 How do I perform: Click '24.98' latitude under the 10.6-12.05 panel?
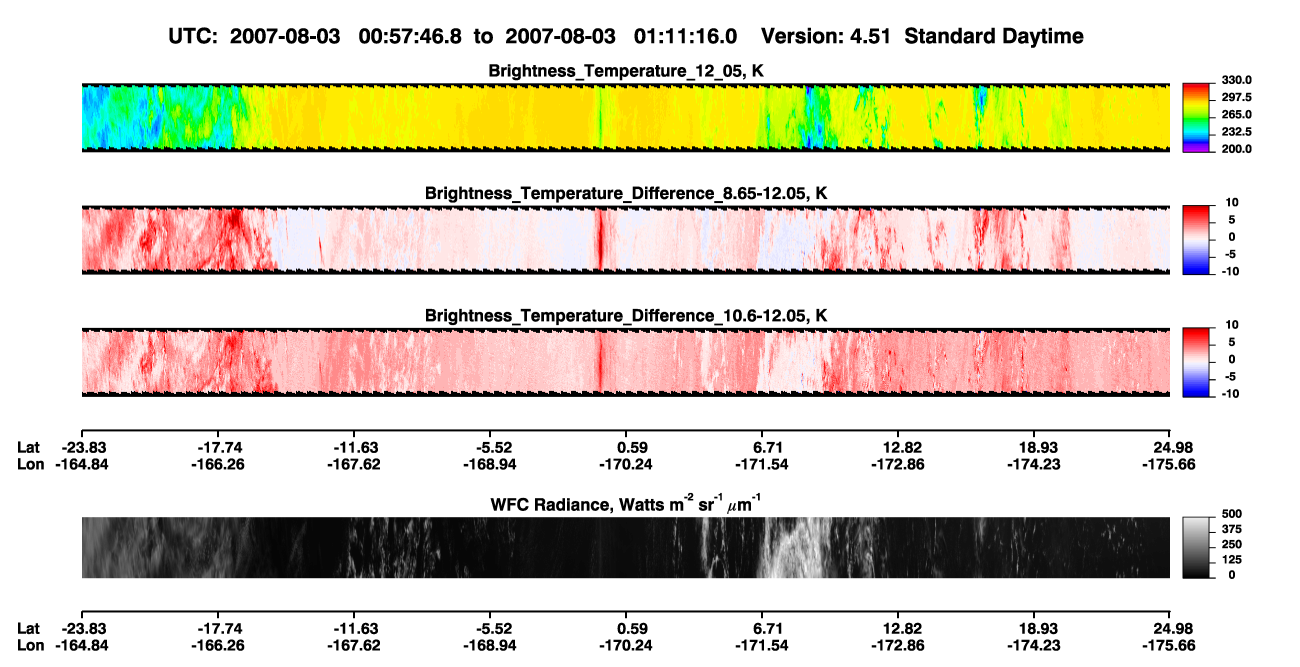coord(1171,449)
